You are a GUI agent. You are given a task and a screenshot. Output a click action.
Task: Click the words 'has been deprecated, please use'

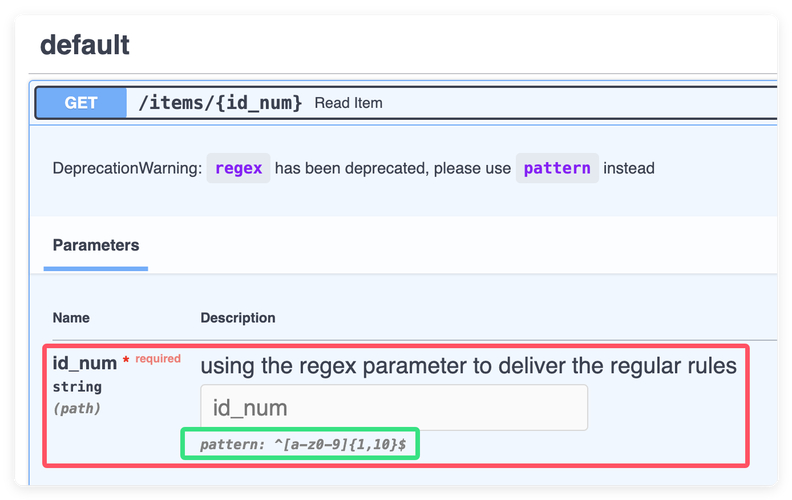point(392,168)
